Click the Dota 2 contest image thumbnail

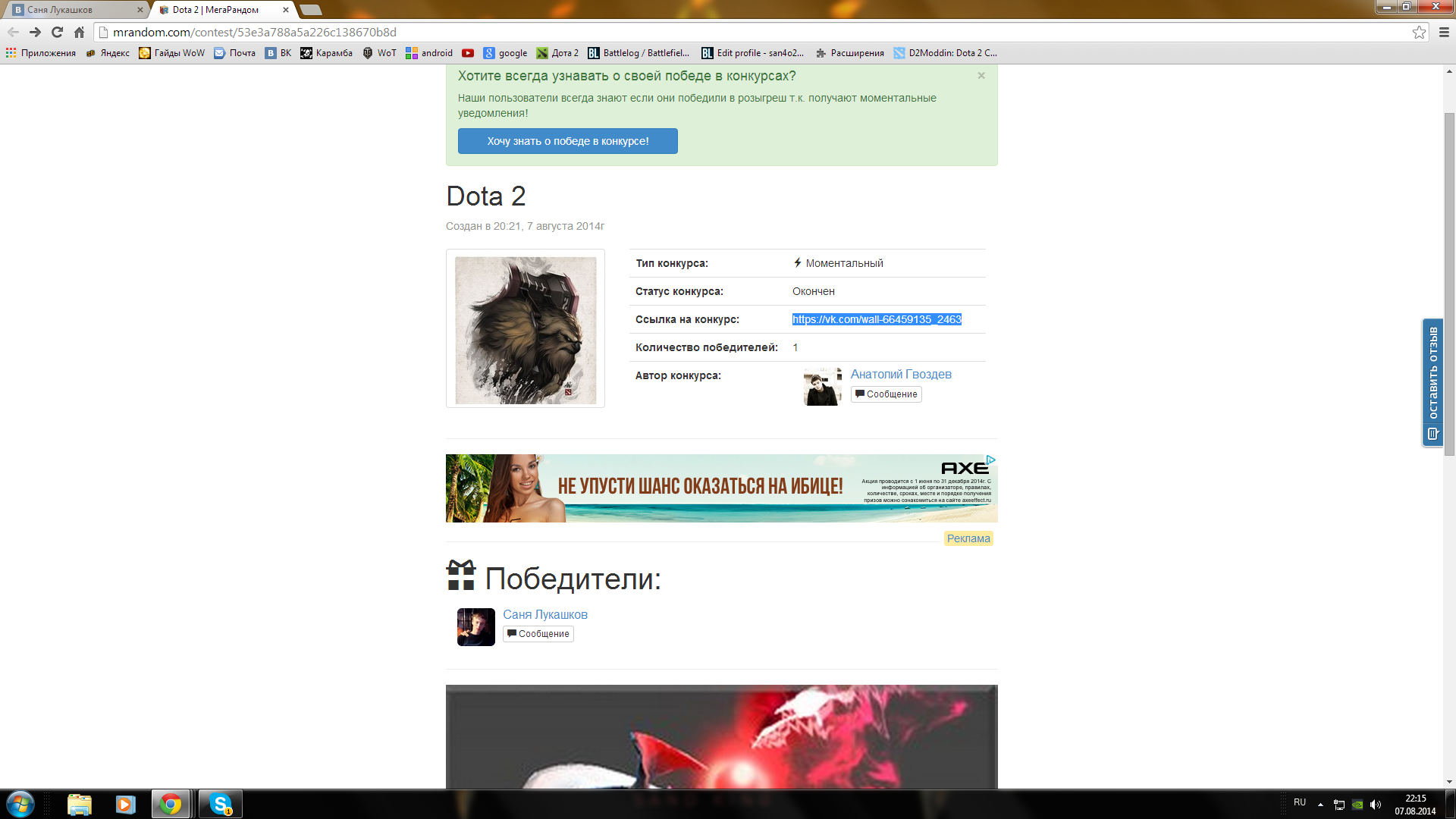click(x=526, y=328)
